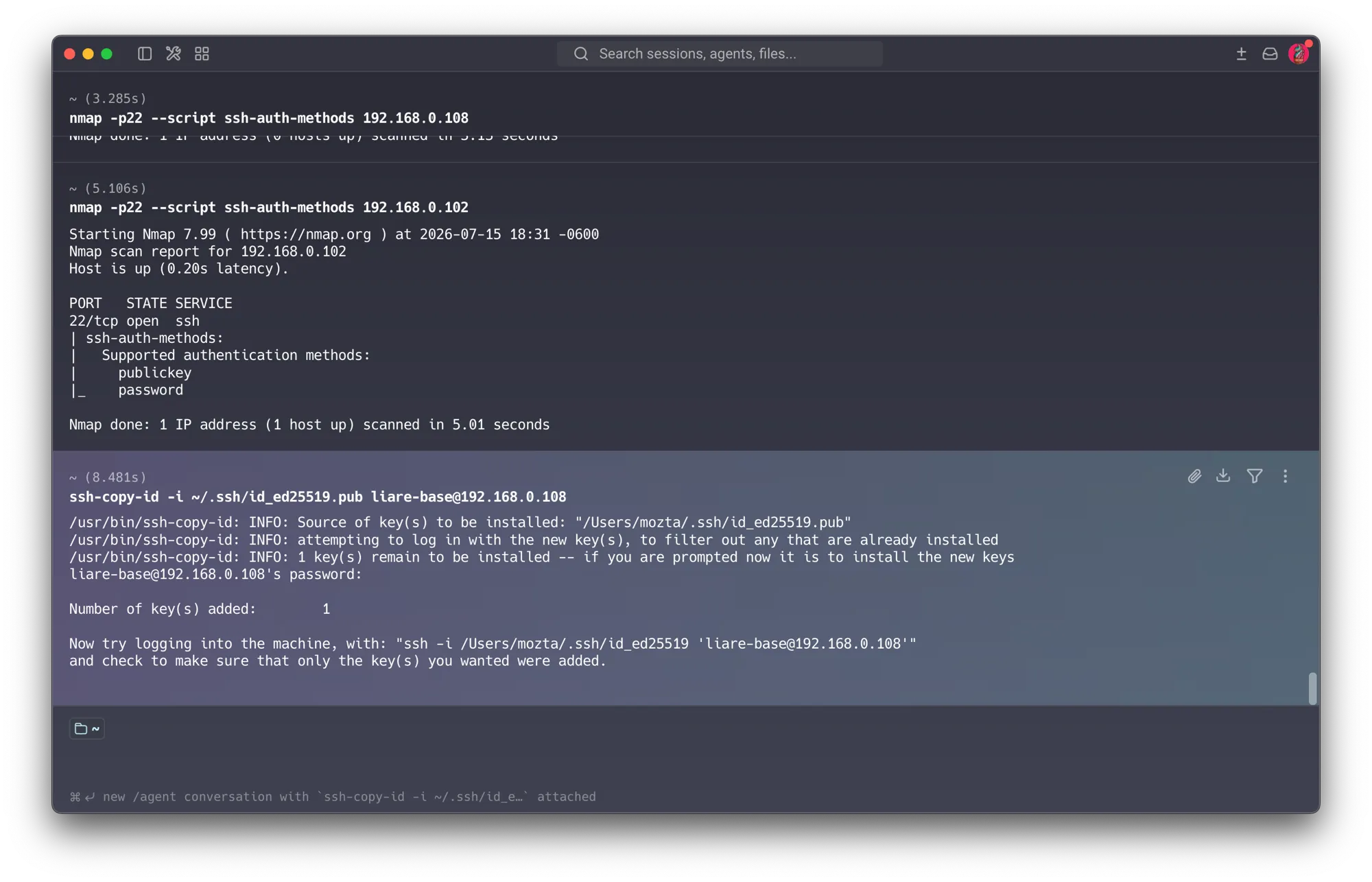Image resolution: width=1372 pixels, height=882 pixels.
Task: Open the grid layout icon
Action: pos(202,53)
